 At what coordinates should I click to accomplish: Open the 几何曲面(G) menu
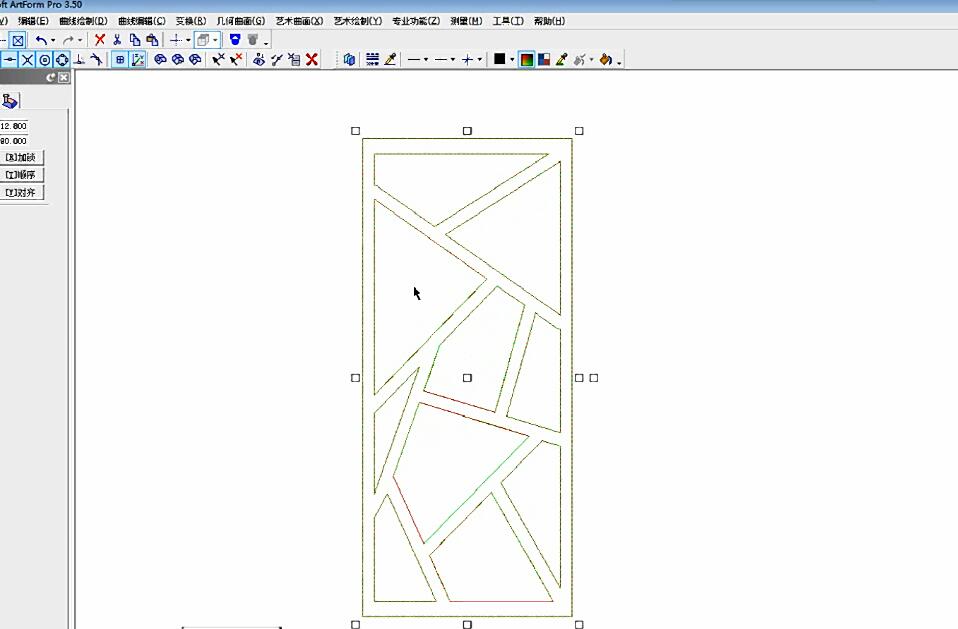click(241, 21)
